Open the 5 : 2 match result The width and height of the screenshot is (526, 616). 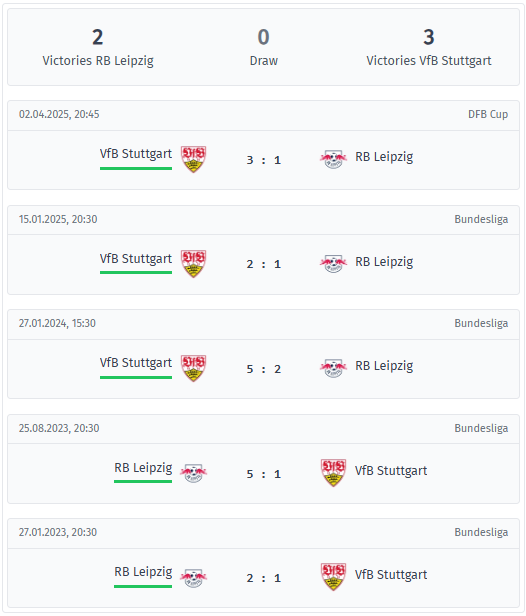point(264,369)
